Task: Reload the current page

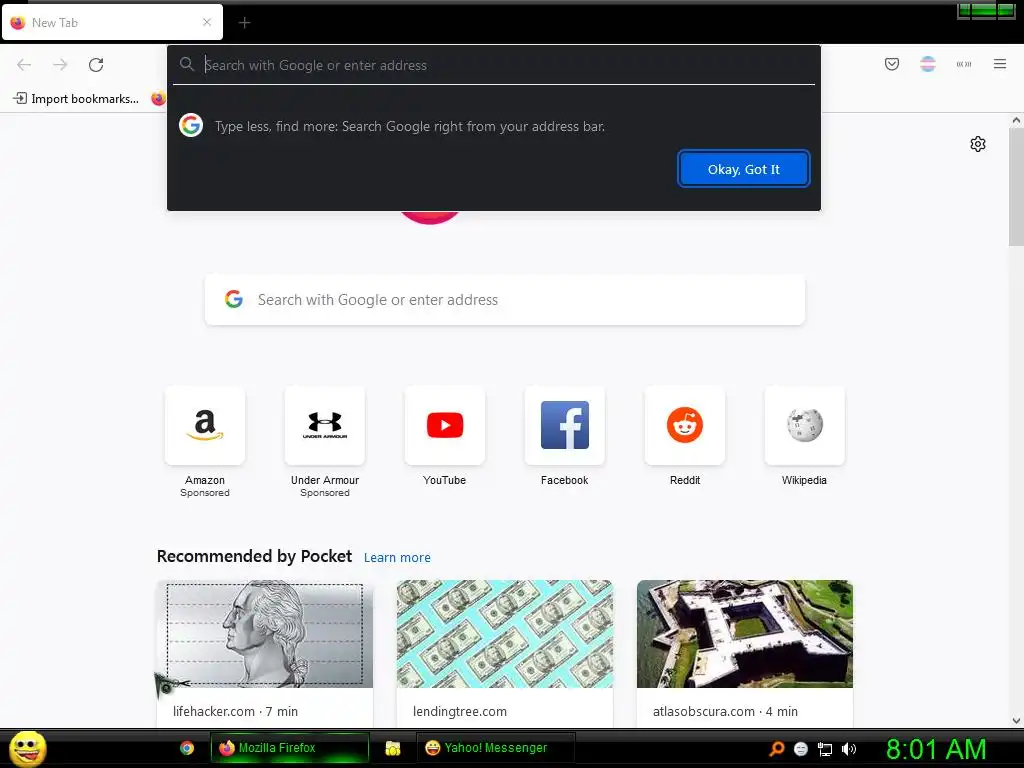Action: pos(96,65)
